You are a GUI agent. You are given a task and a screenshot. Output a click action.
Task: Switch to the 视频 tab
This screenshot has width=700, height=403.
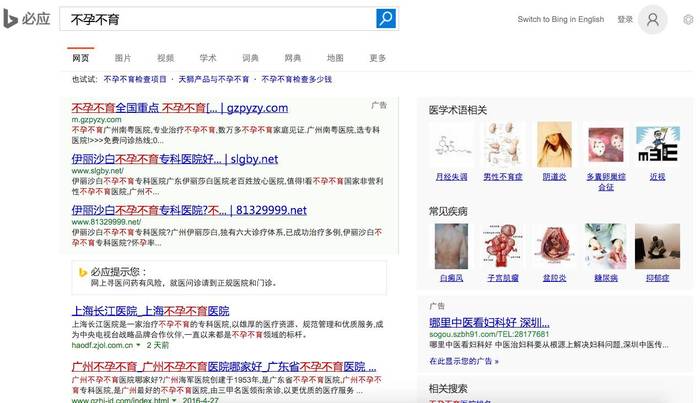165,58
